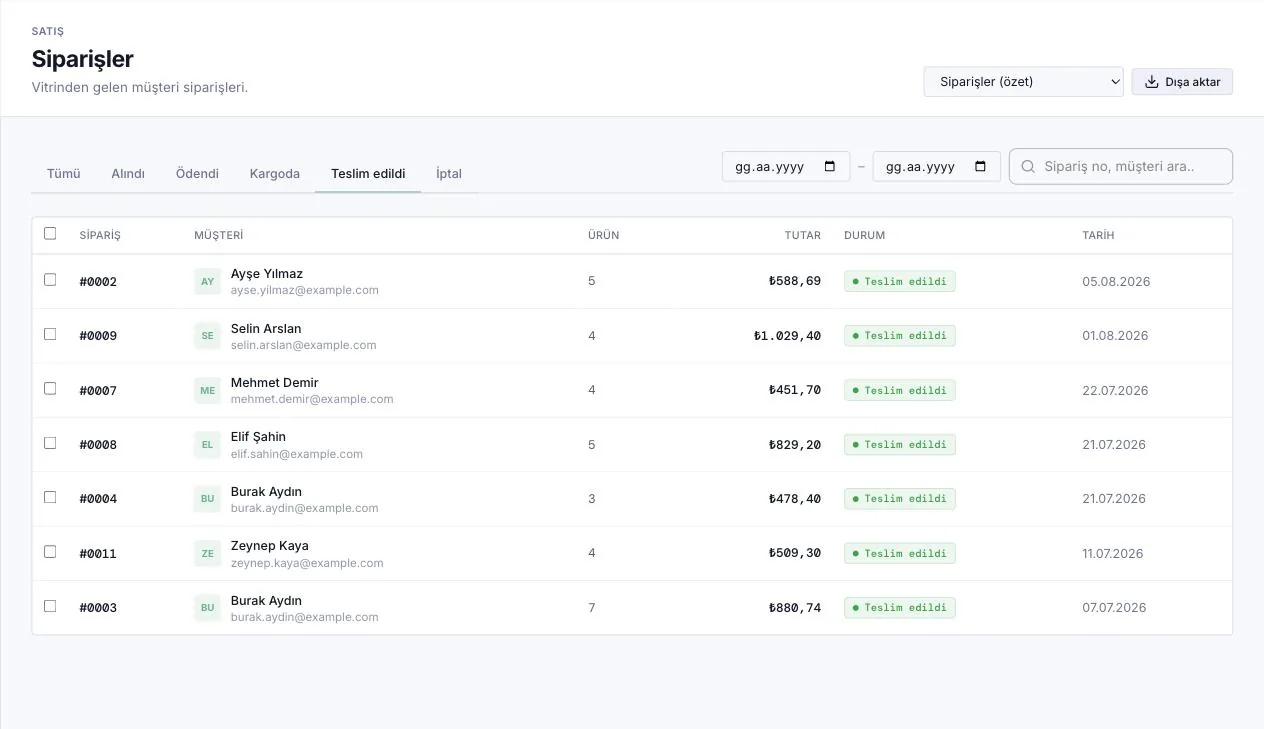Click the DURUM column header
1264x729 pixels.
pos(865,236)
